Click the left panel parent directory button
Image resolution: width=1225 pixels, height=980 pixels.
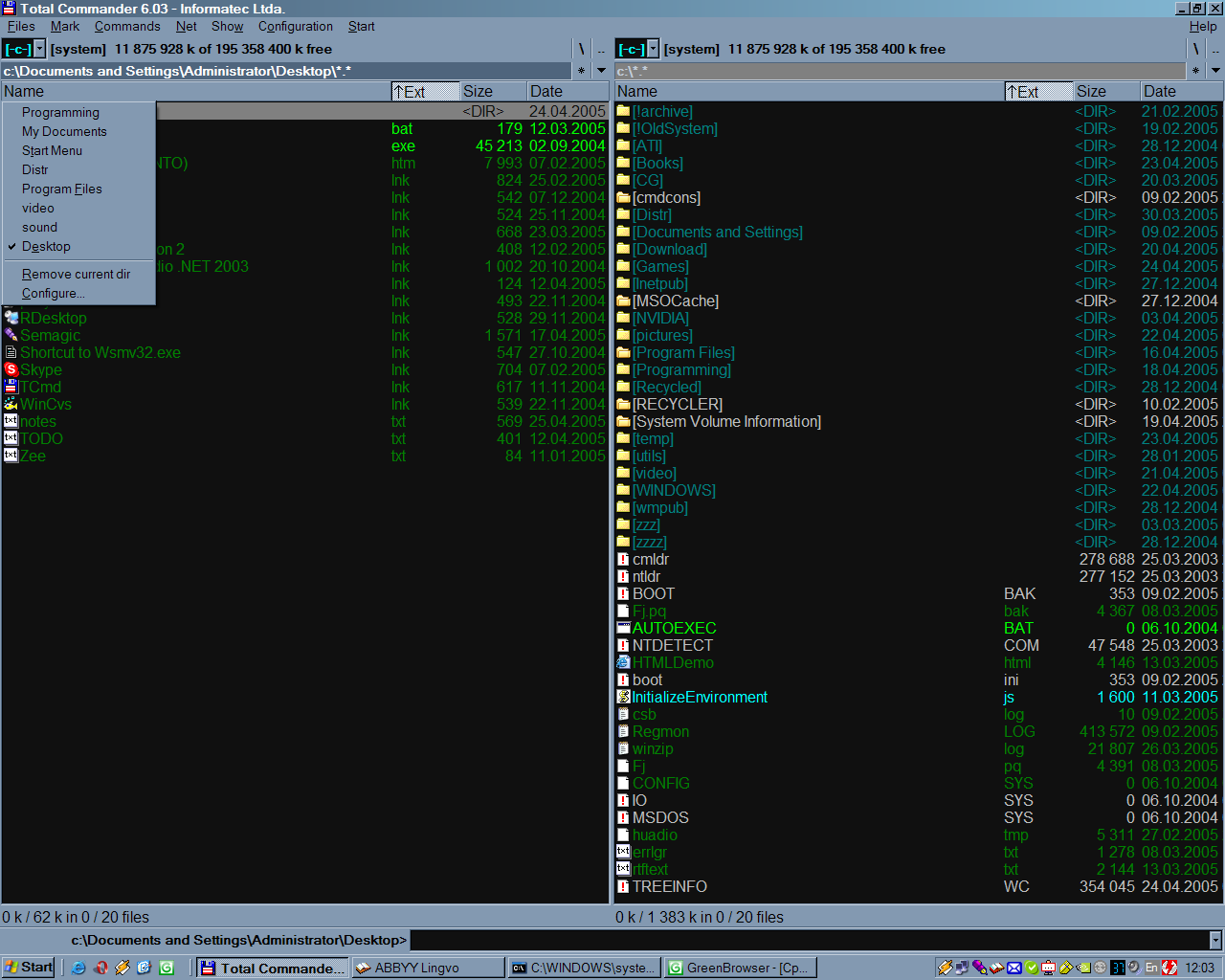[x=601, y=49]
